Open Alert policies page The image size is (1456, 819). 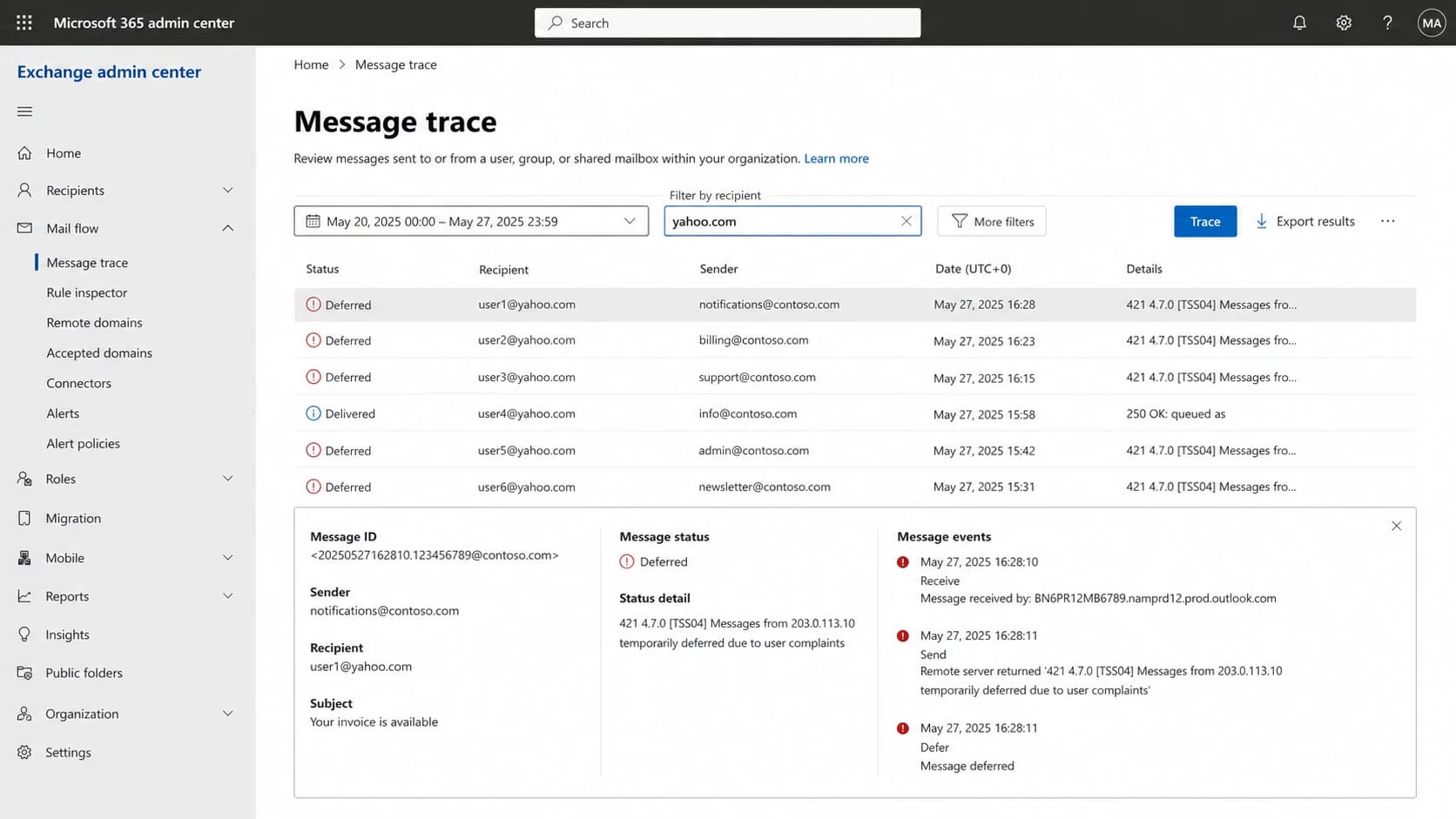tap(83, 443)
